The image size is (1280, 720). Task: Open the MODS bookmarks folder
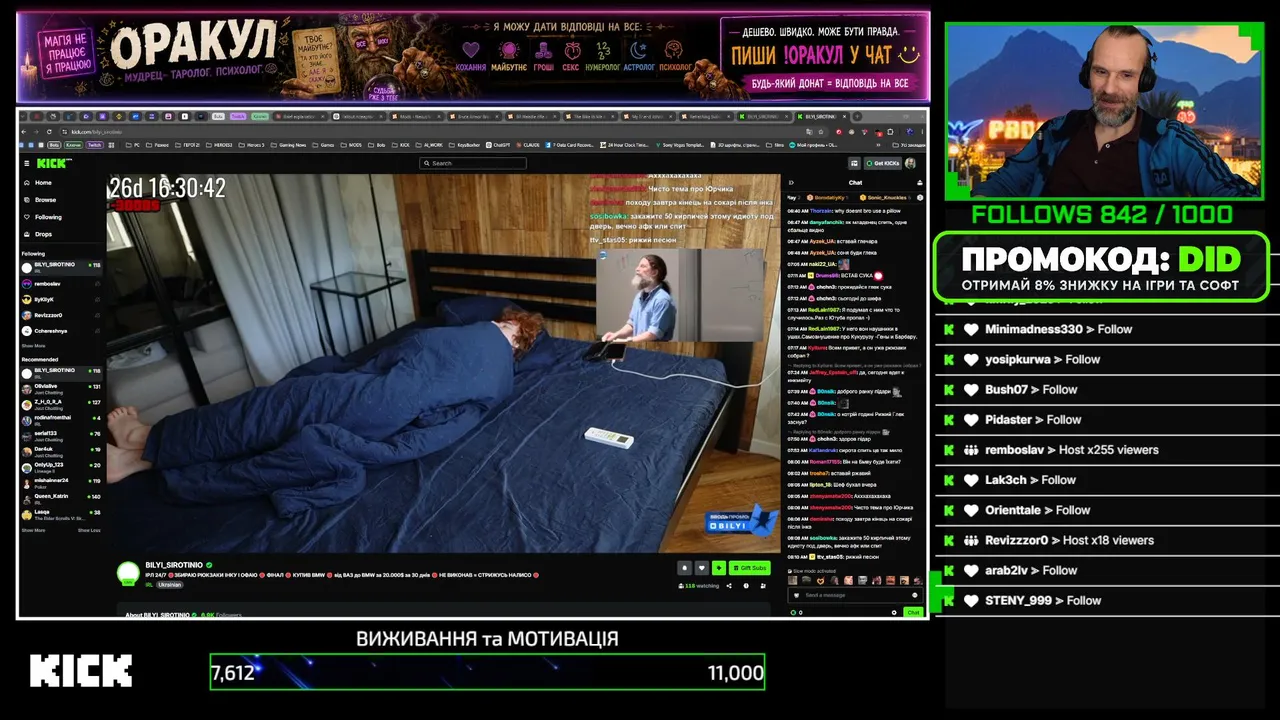349,145
